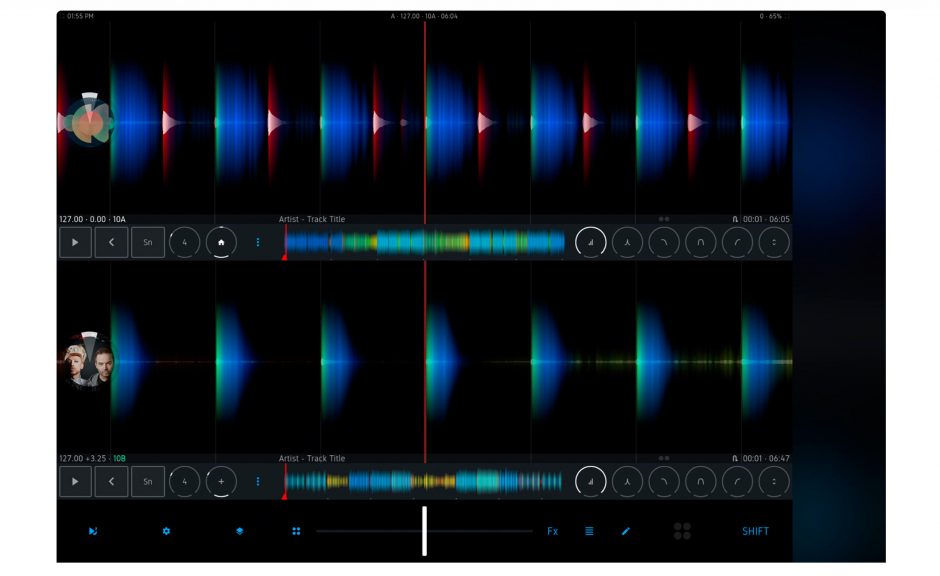The width and height of the screenshot is (940, 576).
Task: Enable Sn sync on the top deck
Action: 147,241
